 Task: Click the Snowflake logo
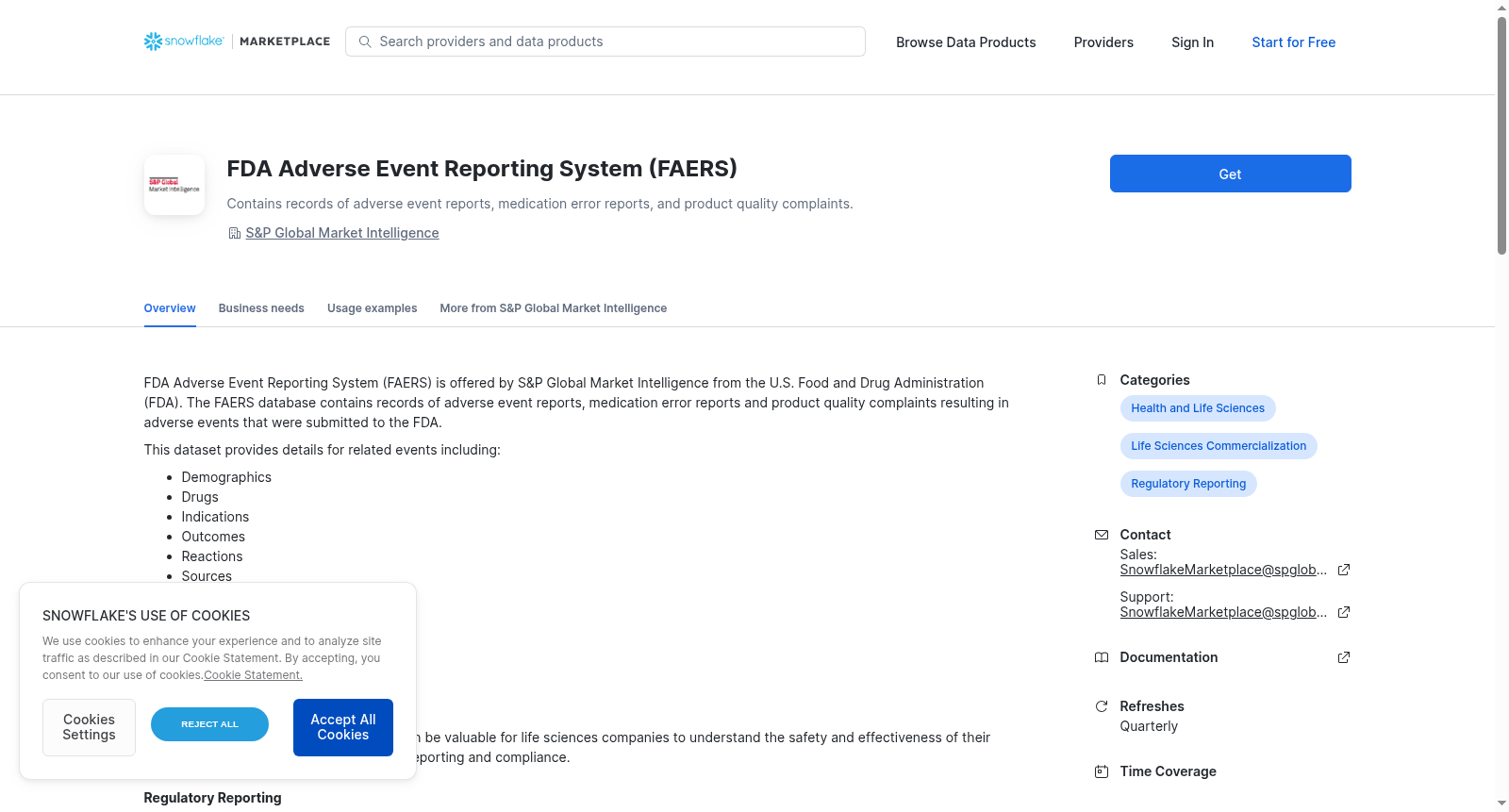click(x=184, y=41)
